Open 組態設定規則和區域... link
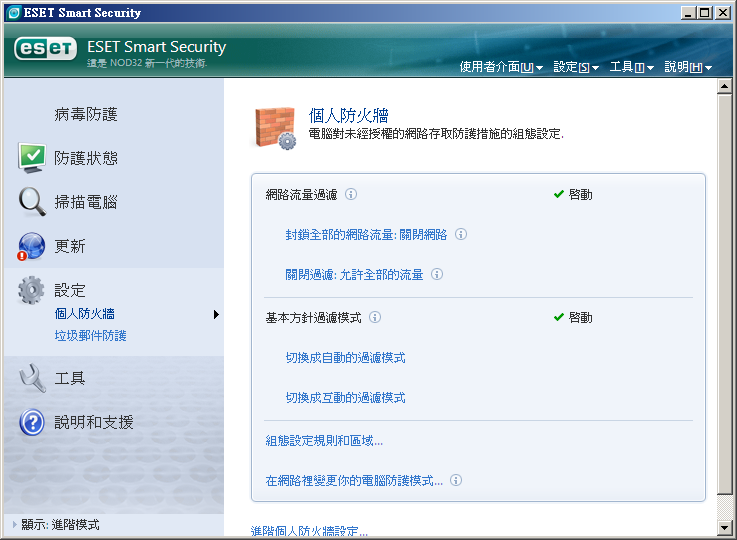The height and width of the screenshot is (540, 737). pyautogui.click(x=324, y=440)
